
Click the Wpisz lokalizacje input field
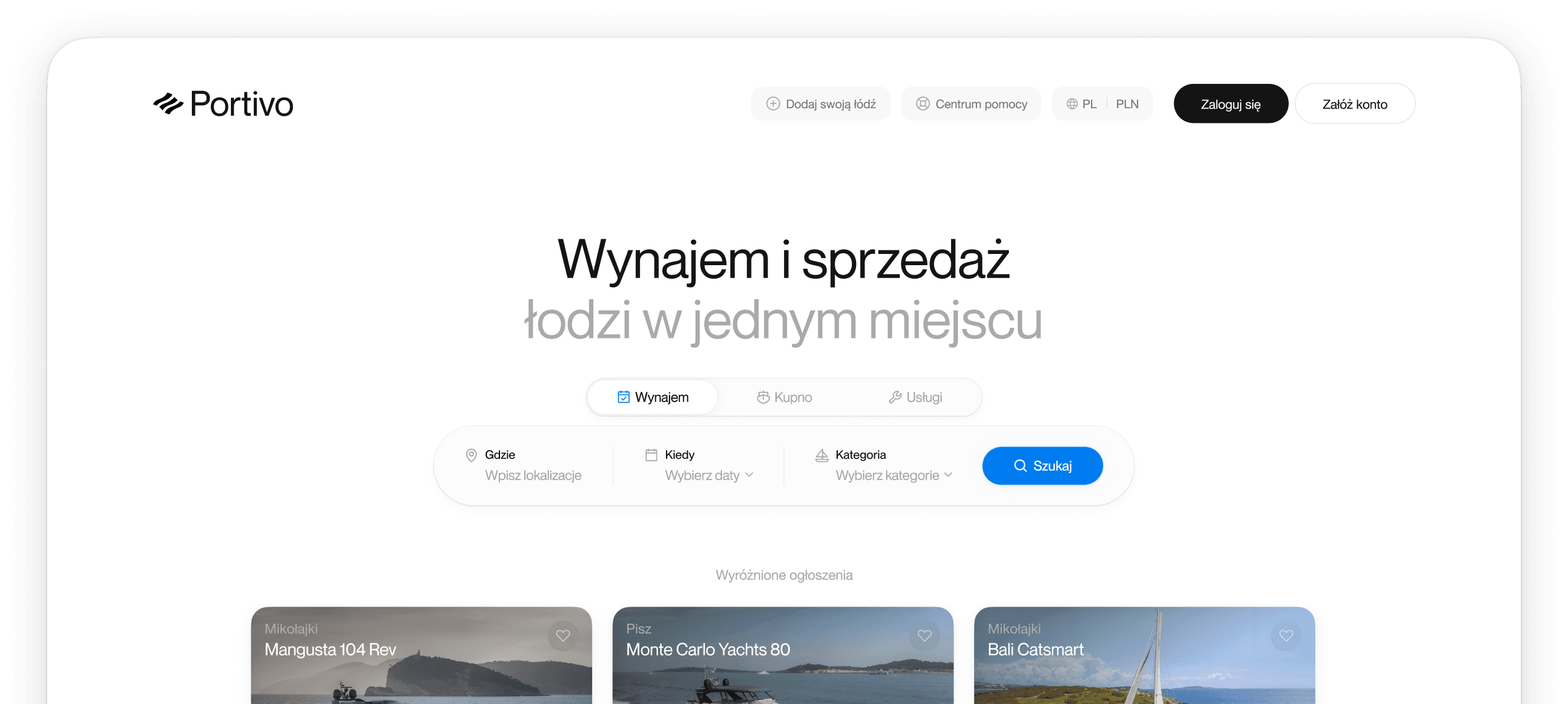(533, 475)
